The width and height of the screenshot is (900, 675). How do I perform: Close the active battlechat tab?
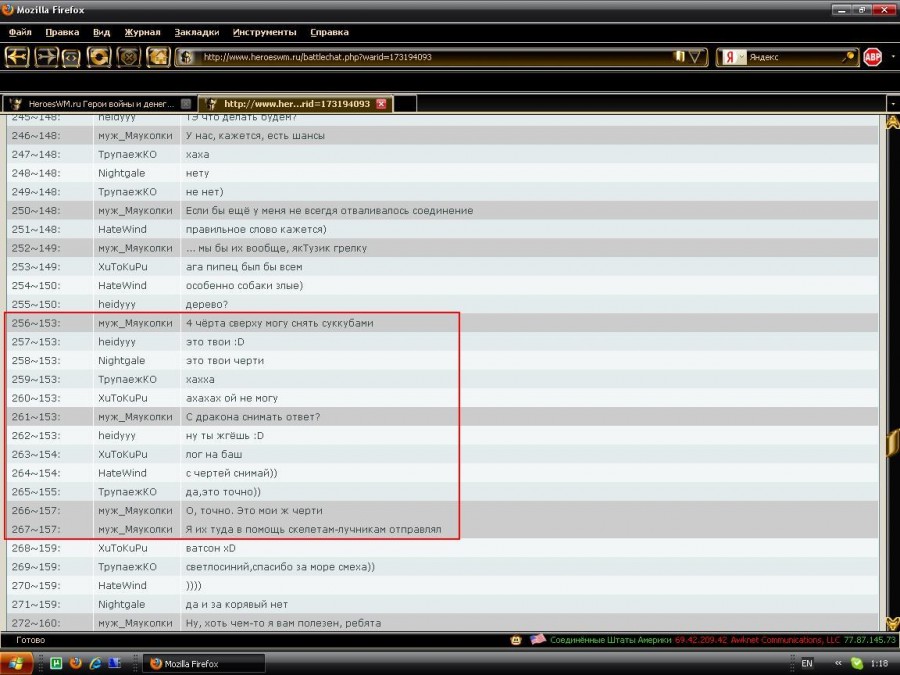[380, 104]
